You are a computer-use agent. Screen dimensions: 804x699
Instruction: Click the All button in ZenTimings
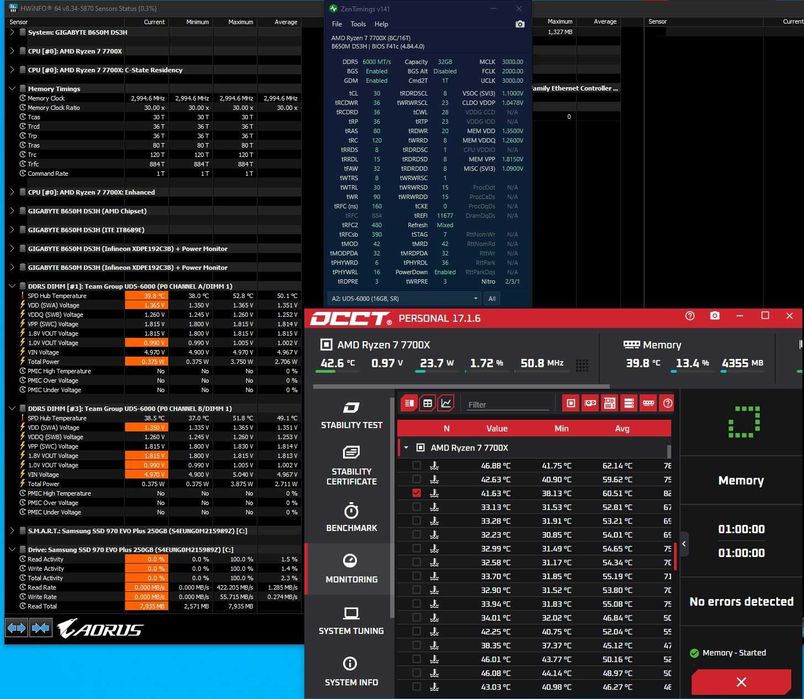(492, 298)
